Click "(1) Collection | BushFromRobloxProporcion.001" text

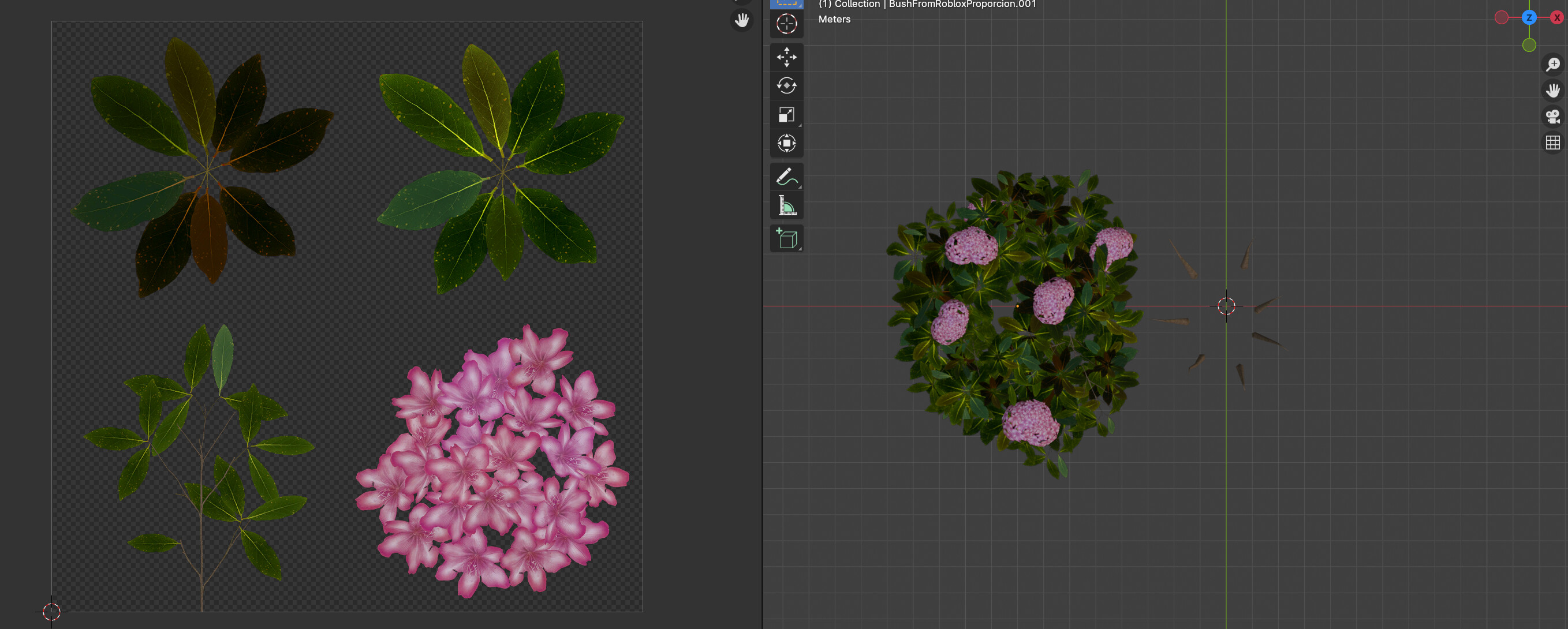(x=927, y=4)
